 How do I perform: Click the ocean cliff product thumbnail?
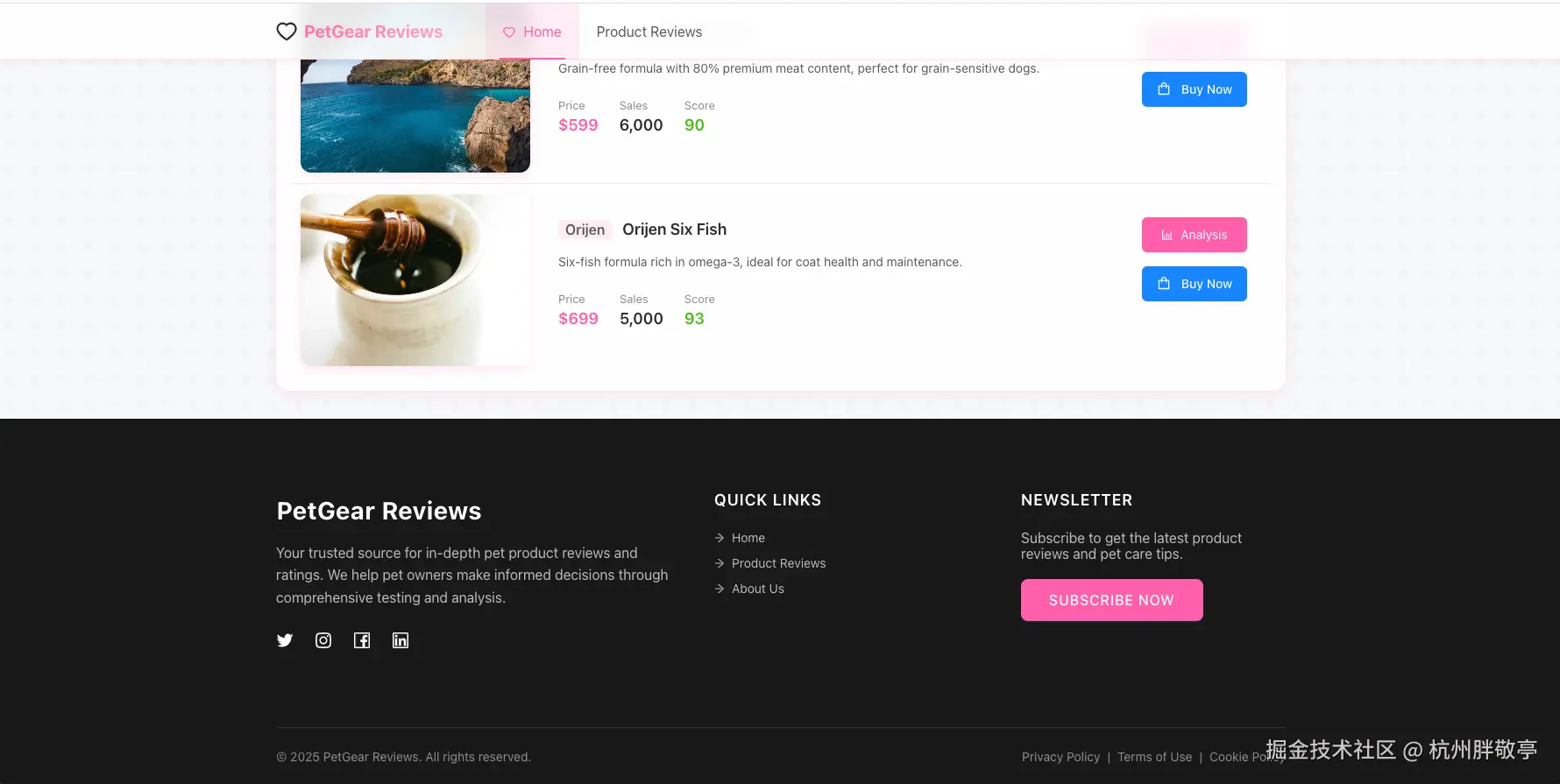[415, 116]
